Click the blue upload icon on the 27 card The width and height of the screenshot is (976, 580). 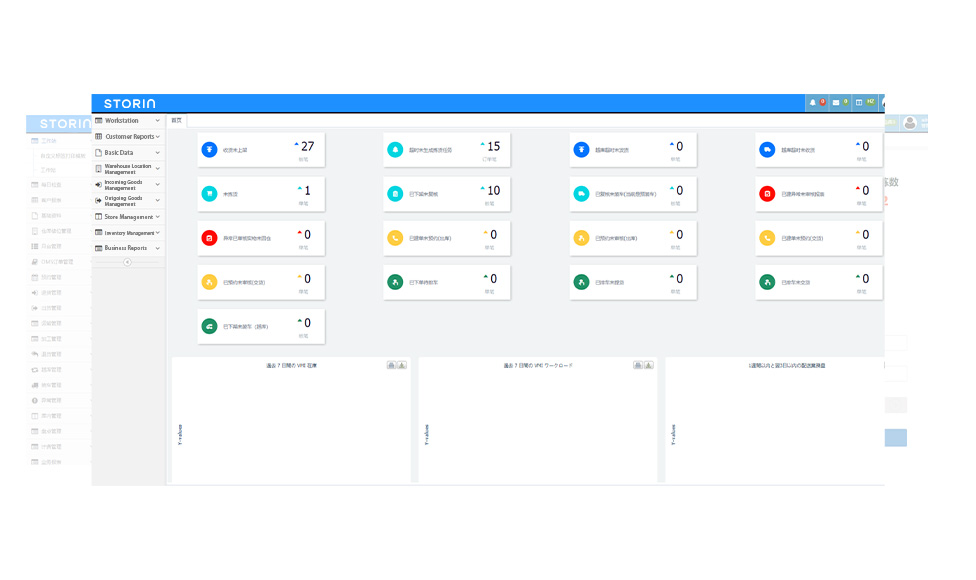click(x=210, y=149)
